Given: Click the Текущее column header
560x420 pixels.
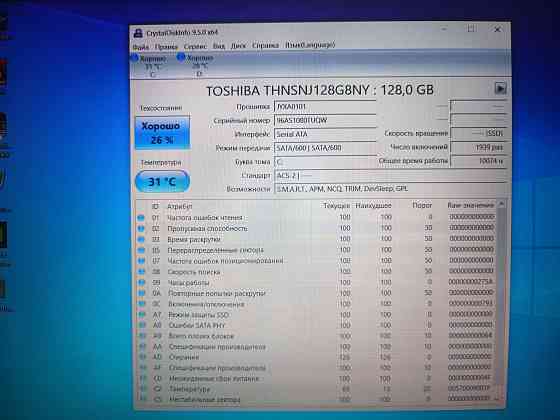Looking at the screenshot, I should click(337, 206).
